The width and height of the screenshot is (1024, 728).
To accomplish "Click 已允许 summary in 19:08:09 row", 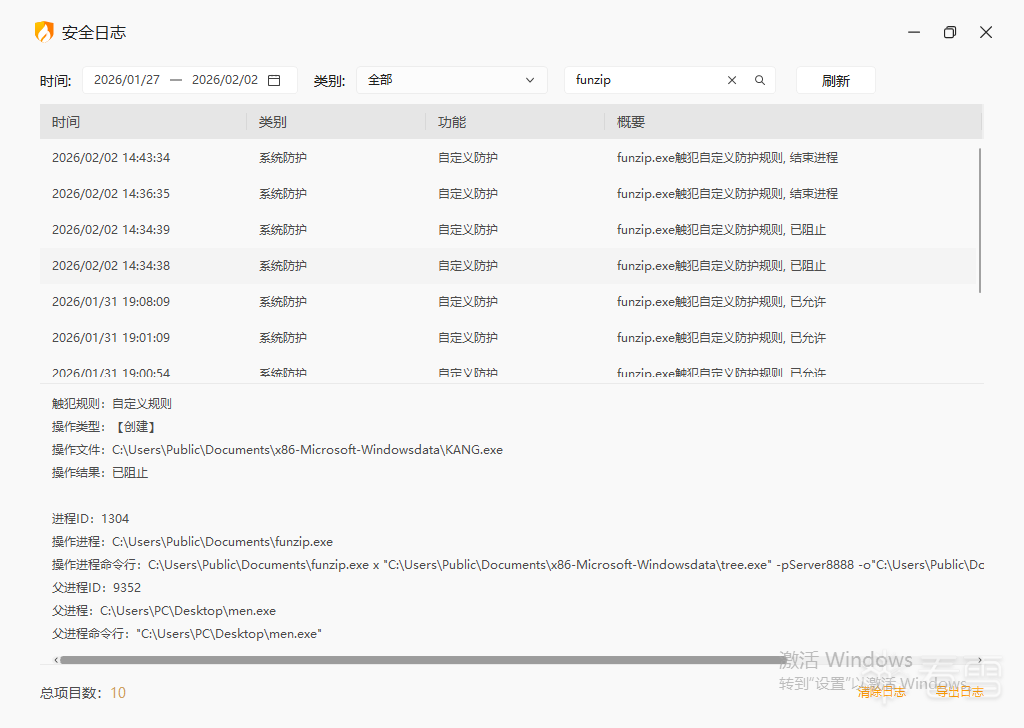I will (x=808, y=302).
